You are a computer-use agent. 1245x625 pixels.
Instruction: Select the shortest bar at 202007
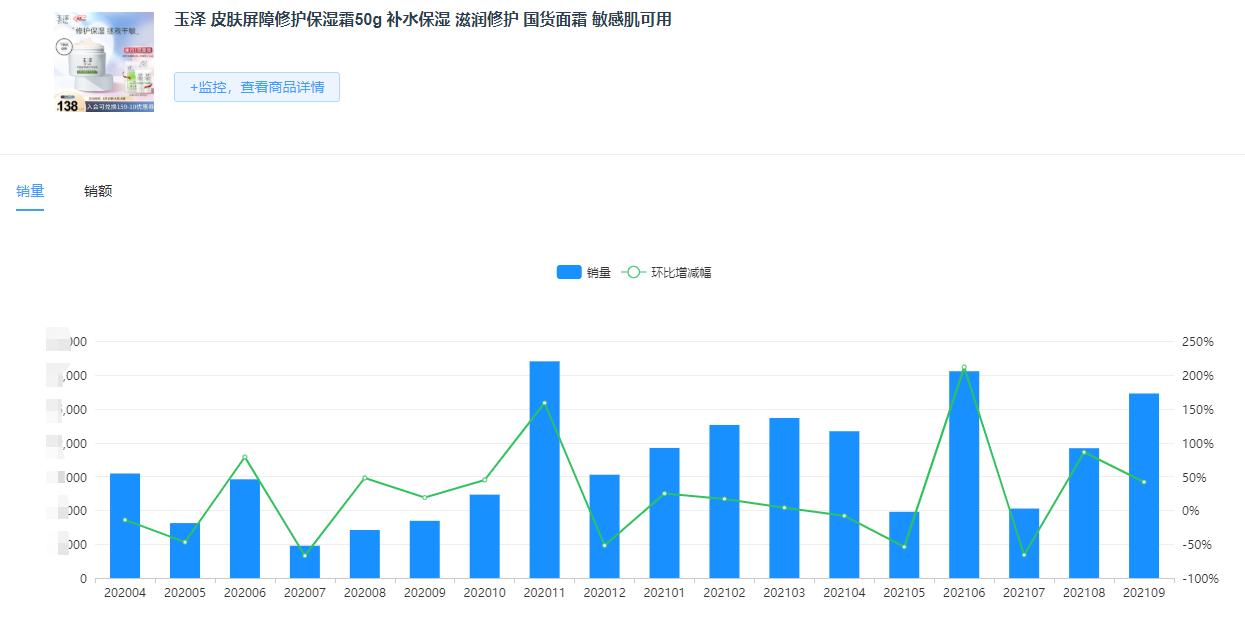(305, 560)
